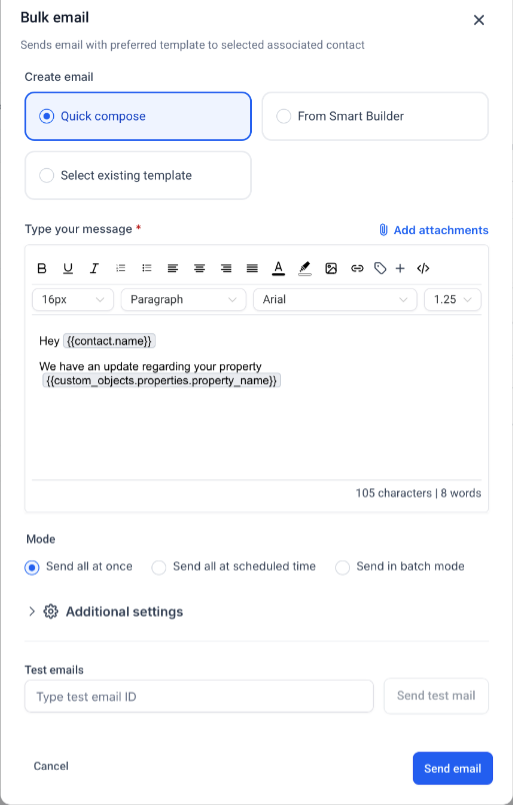Open the merge tag picker
The width and height of the screenshot is (513, 805).
click(380, 268)
